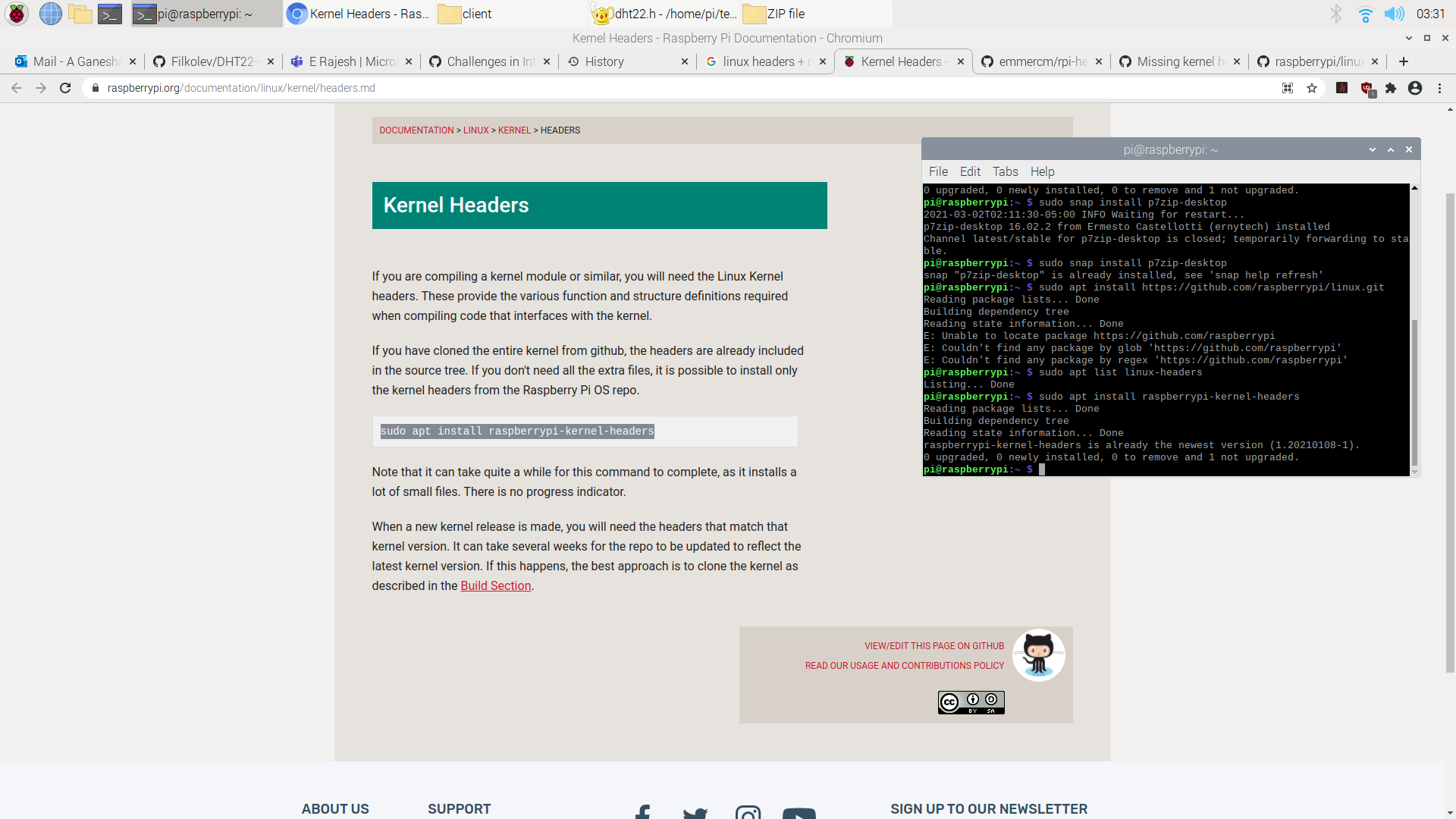Open a new Chromium tab
The image size is (1456, 819).
coord(1404,61)
